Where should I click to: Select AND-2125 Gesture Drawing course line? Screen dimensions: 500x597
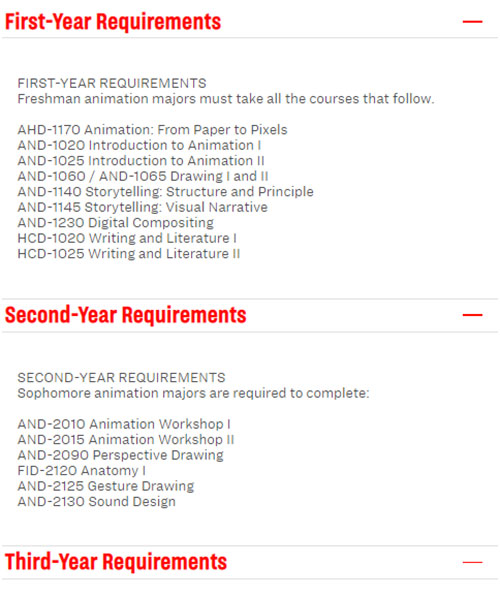(106, 486)
